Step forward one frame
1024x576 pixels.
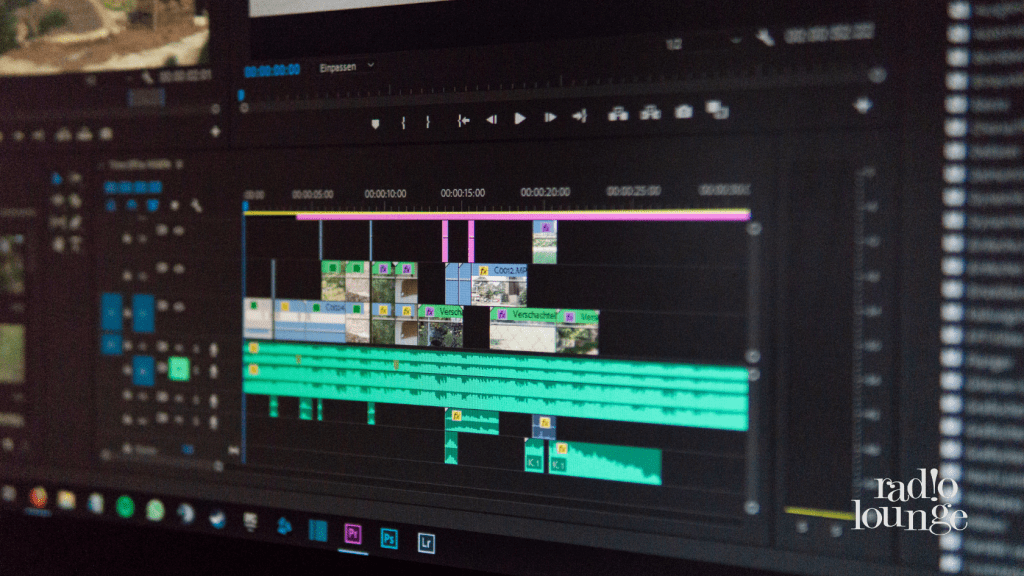tap(549, 117)
